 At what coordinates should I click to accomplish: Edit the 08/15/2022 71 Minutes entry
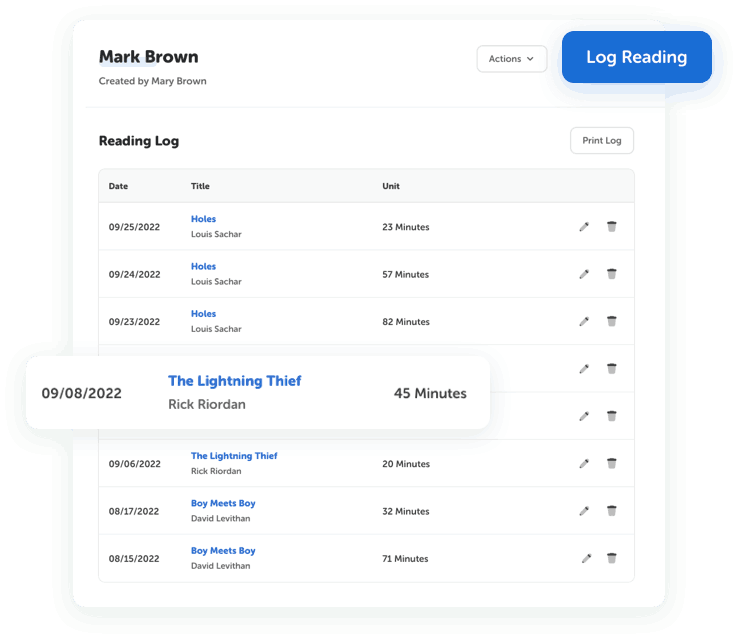click(x=584, y=559)
